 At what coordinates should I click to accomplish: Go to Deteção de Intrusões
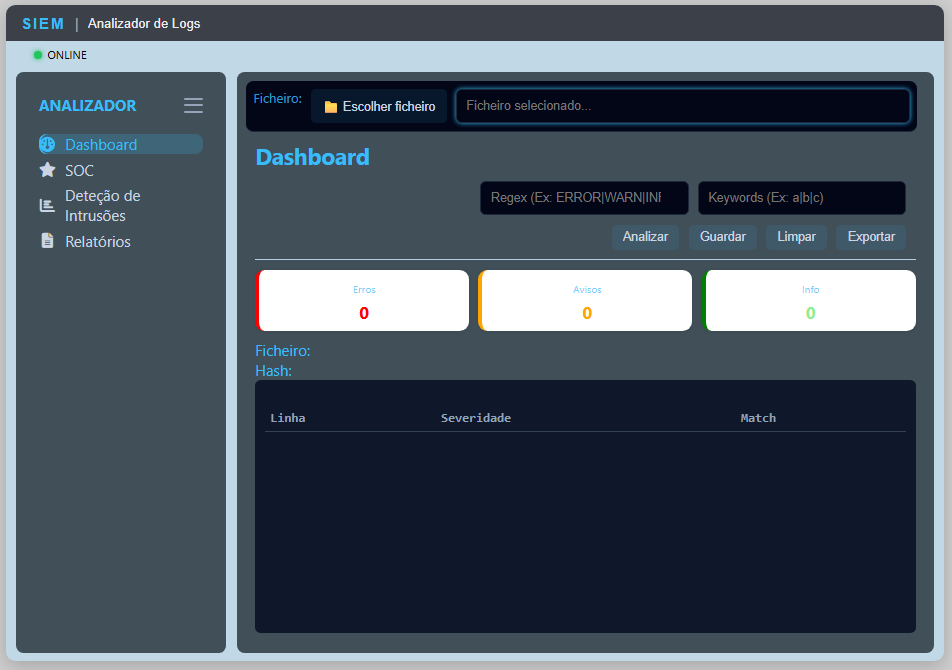tap(103, 206)
